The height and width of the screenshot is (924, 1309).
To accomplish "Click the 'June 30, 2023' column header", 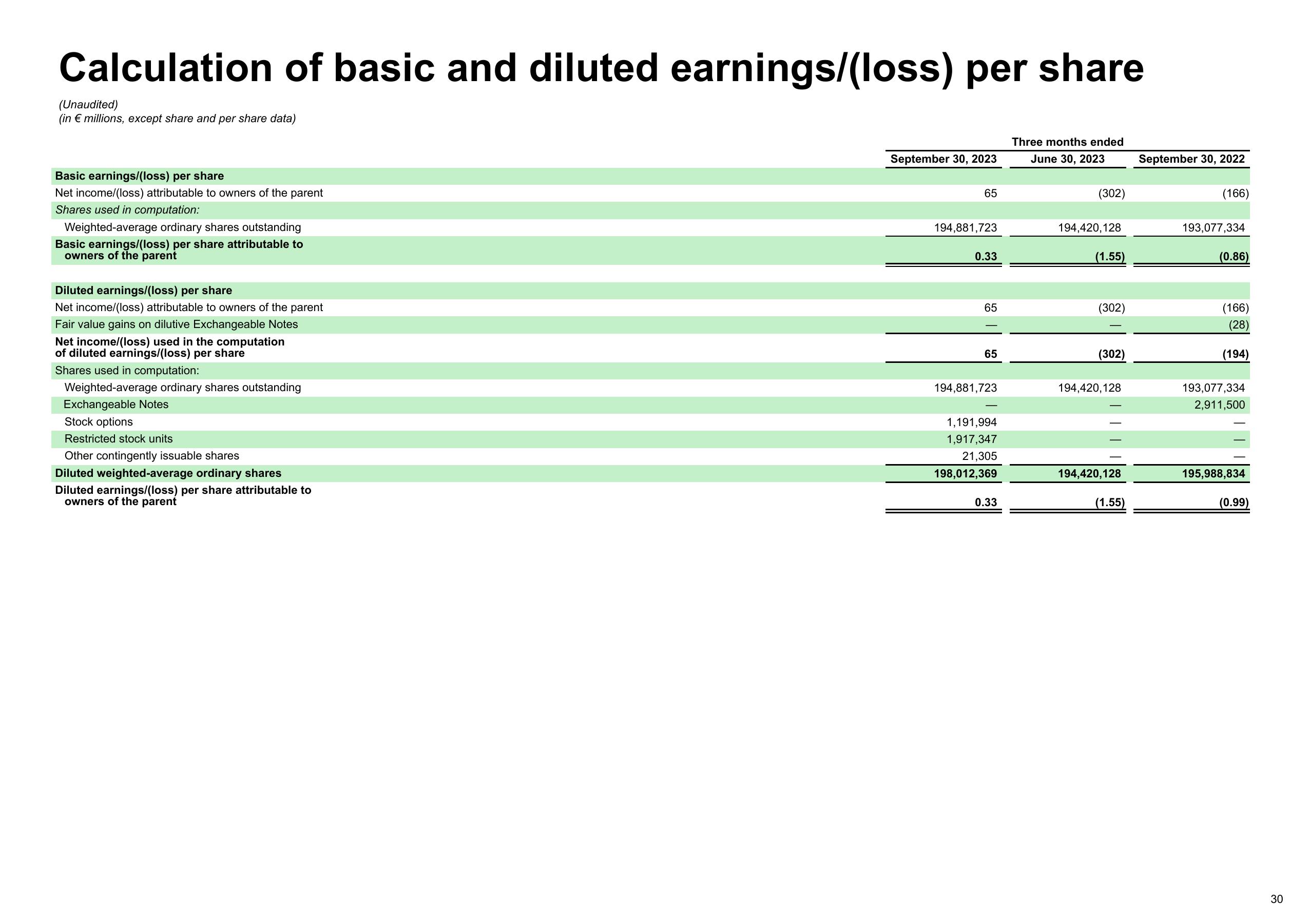I will pos(1067,159).
